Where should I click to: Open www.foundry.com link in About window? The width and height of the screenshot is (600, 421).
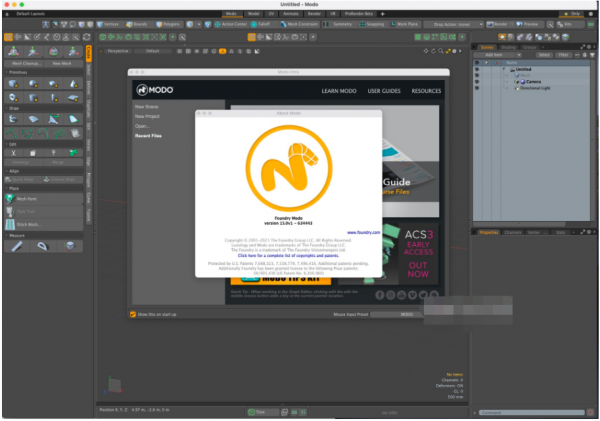click(x=363, y=232)
